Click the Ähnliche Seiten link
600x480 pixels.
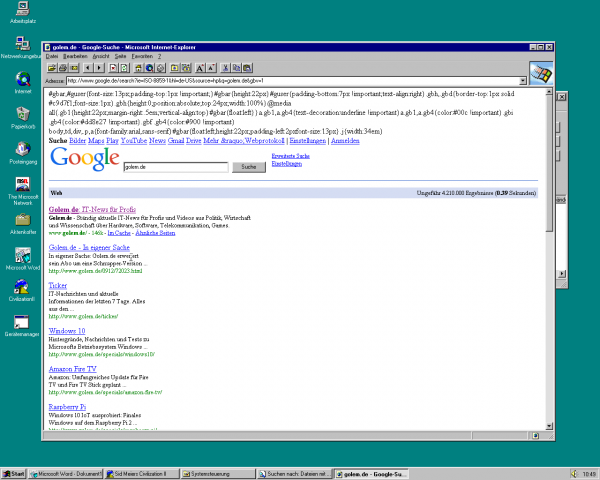155,233
